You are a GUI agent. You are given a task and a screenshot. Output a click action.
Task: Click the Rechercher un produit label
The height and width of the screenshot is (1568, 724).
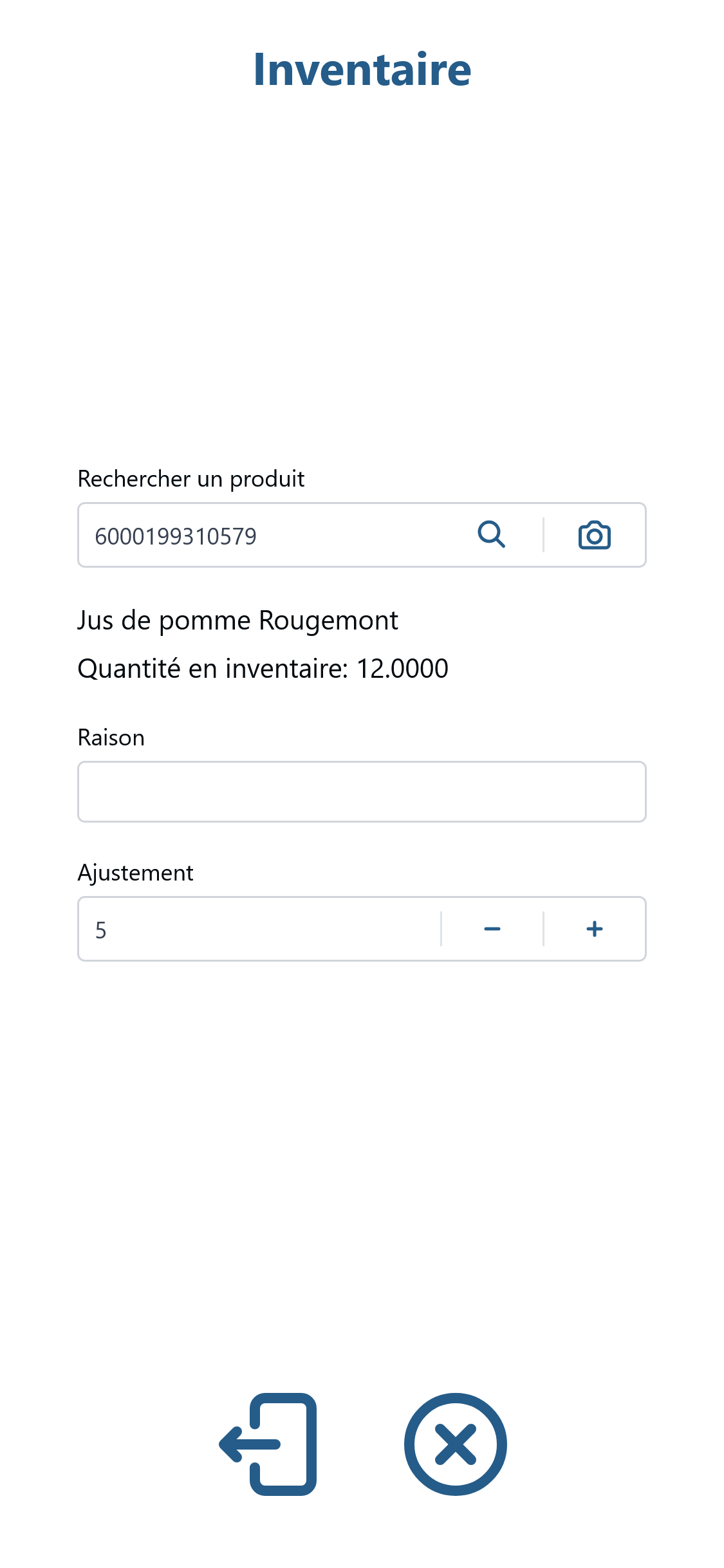click(x=191, y=479)
